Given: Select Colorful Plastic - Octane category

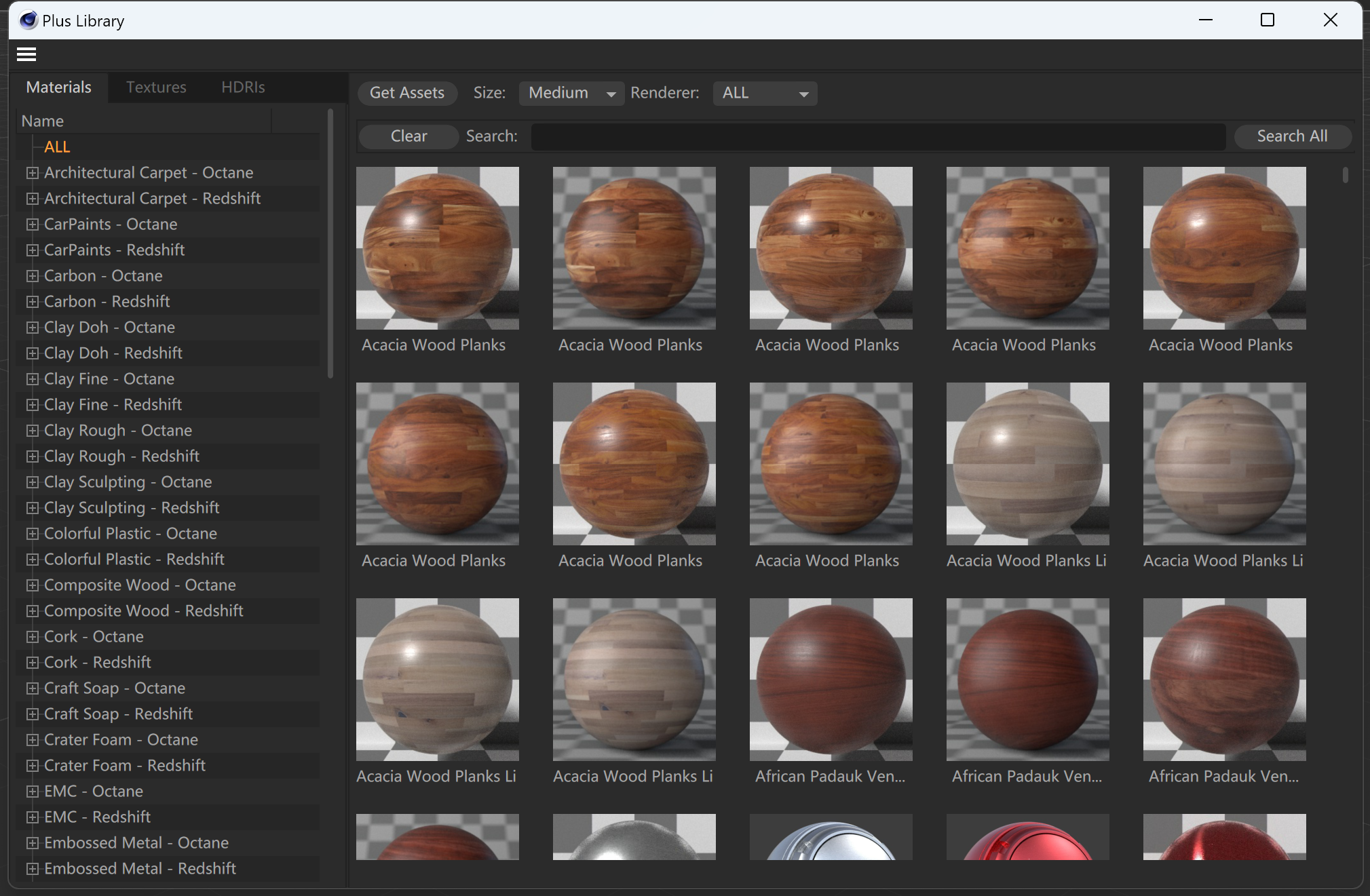Looking at the screenshot, I should click(x=130, y=534).
